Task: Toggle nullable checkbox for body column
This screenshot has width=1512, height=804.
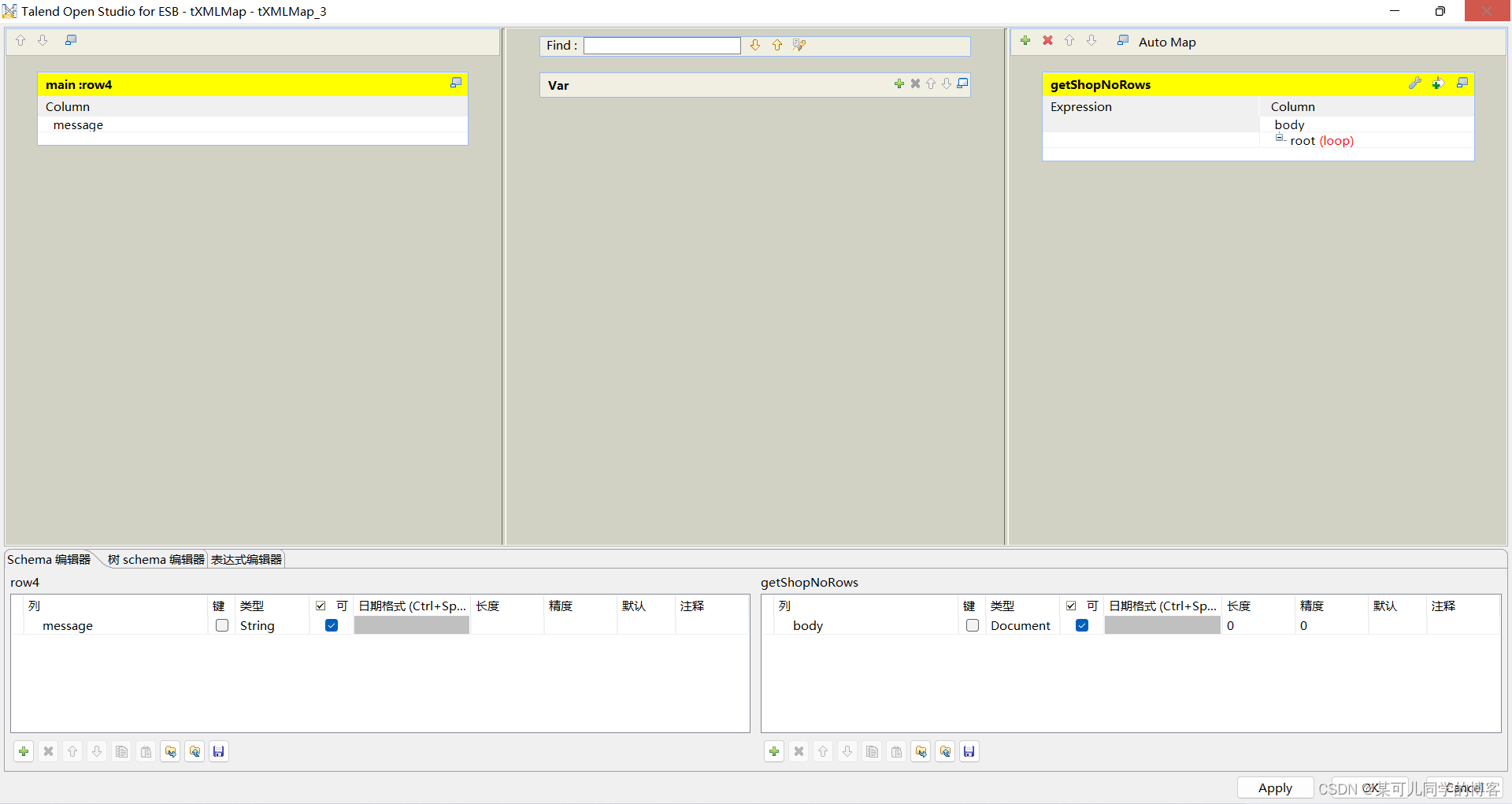Action: pos(1082,625)
